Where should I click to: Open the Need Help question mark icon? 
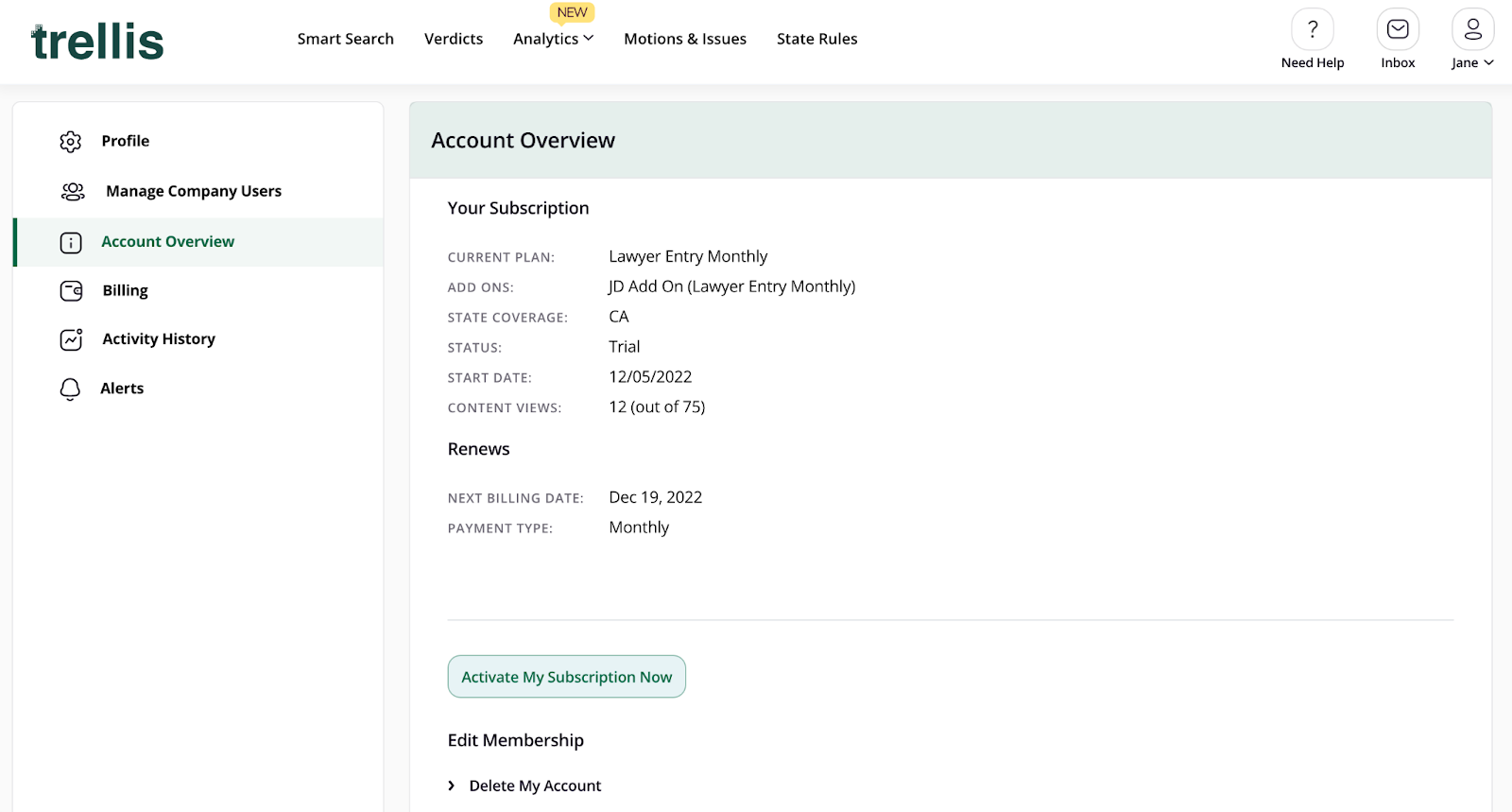pyautogui.click(x=1313, y=29)
